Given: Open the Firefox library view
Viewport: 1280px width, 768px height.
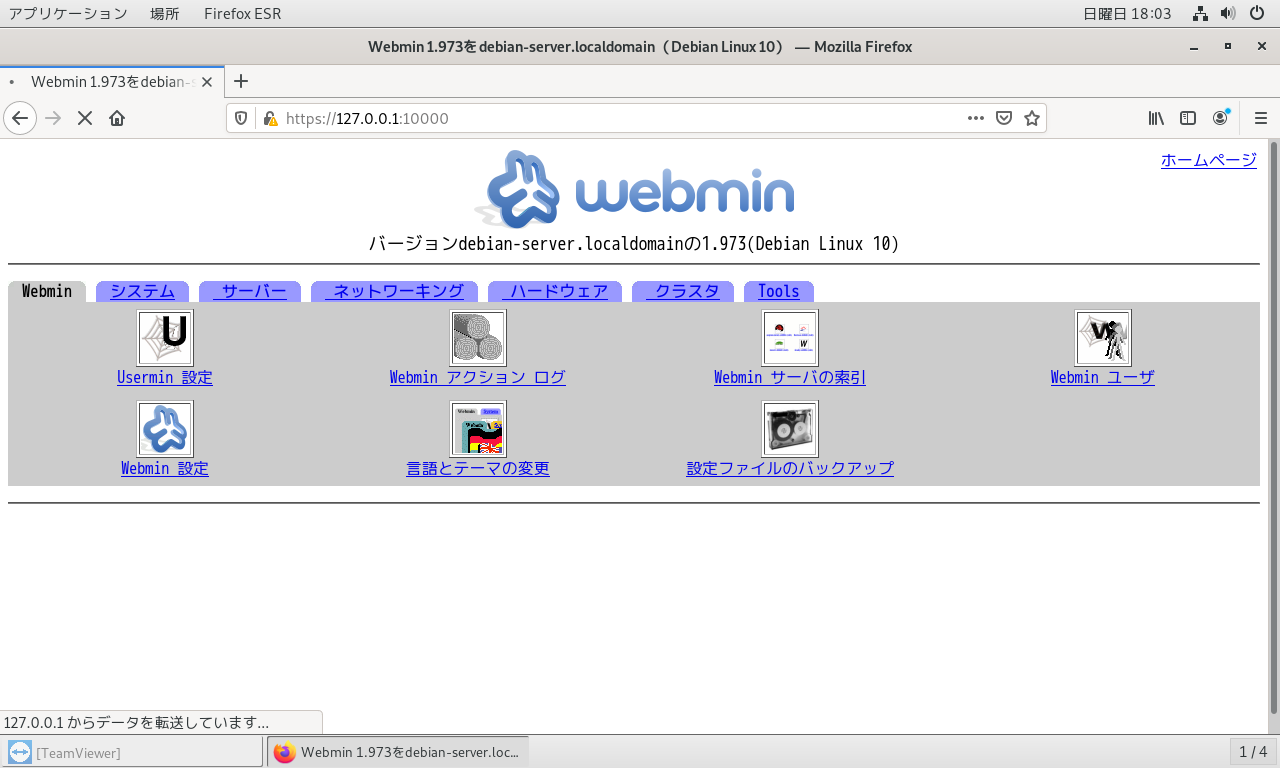Looking at the screenshot, I should point(1156,118).
